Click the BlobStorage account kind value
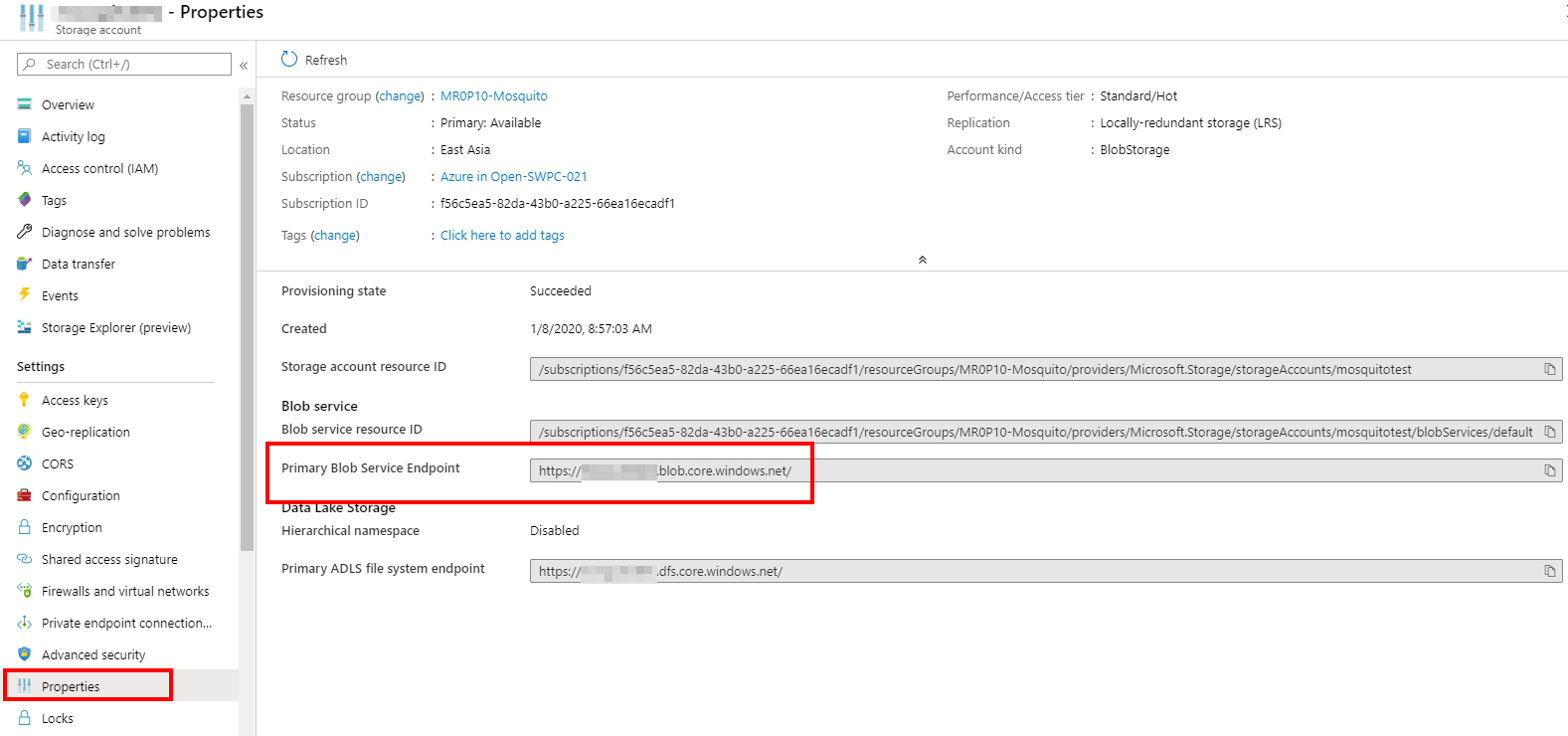The width and height of the screenshot is (1568, 736). tap(1134, 150)
